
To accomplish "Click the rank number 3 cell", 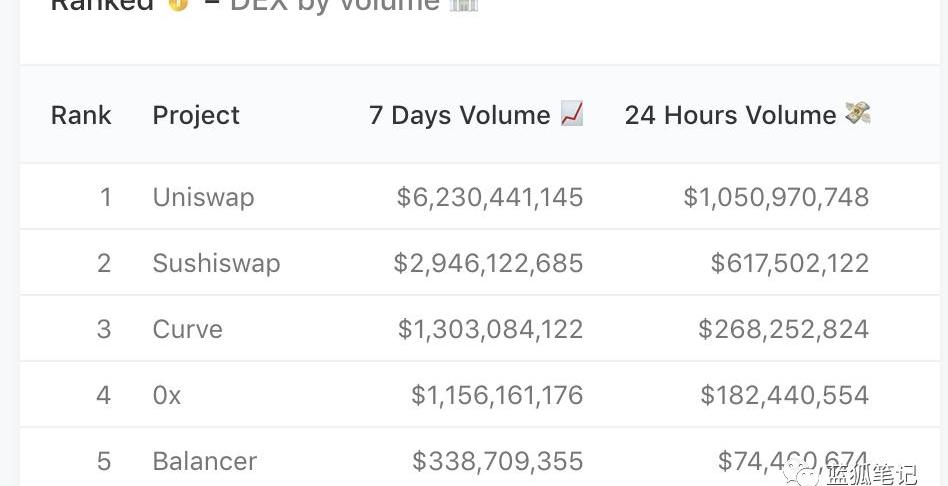I will (x=103, y=329).
